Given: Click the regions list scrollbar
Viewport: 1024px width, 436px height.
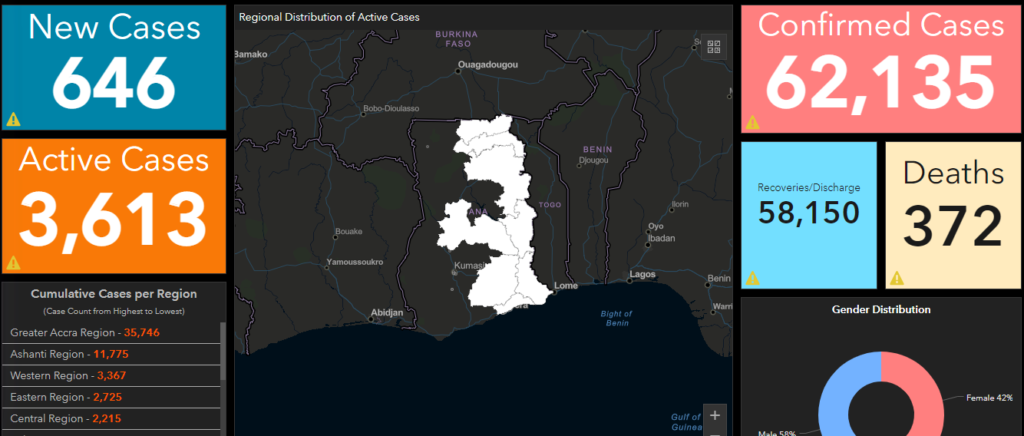Looking at the screenshot, I should pos(223,352).
